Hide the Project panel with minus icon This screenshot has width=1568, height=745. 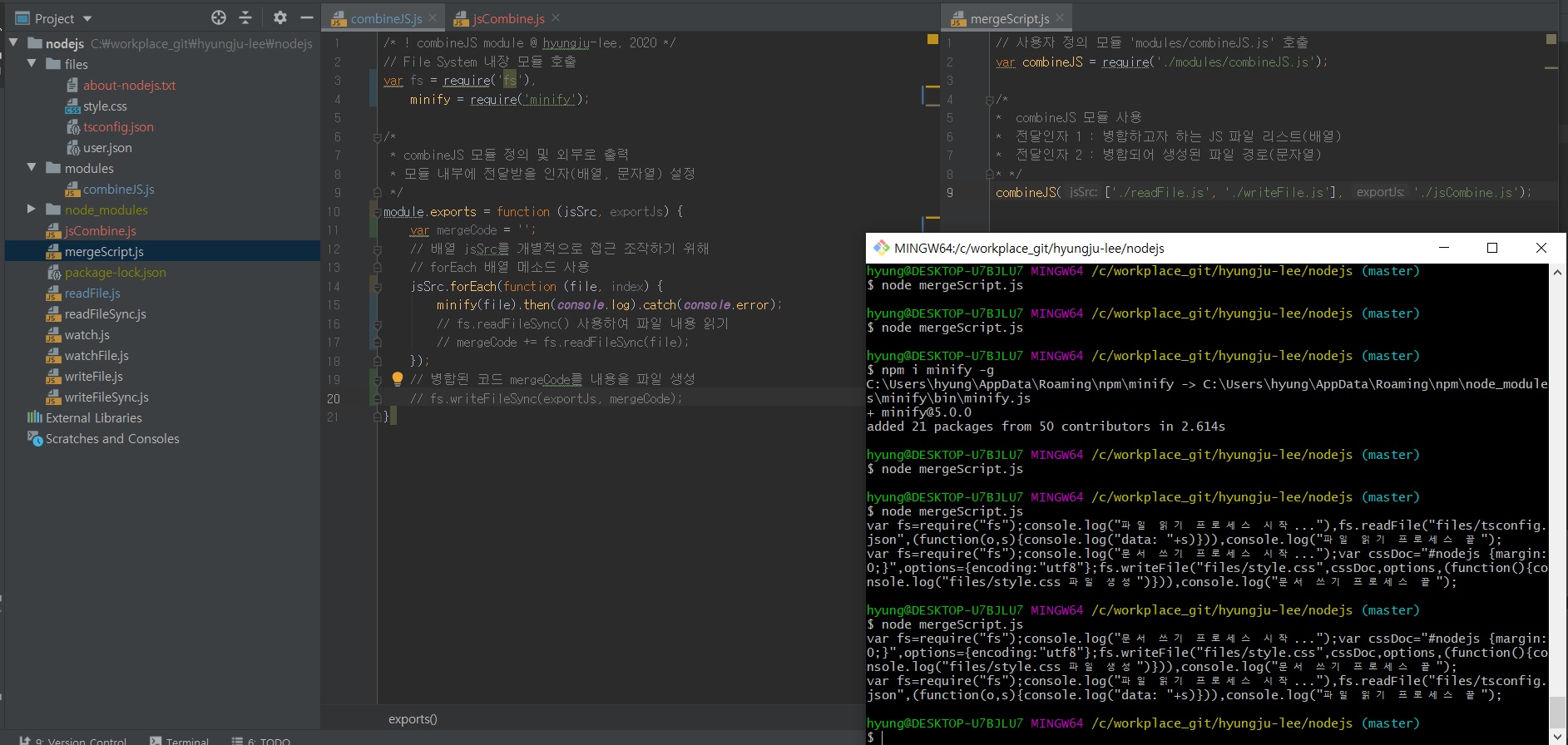point(306,17)
